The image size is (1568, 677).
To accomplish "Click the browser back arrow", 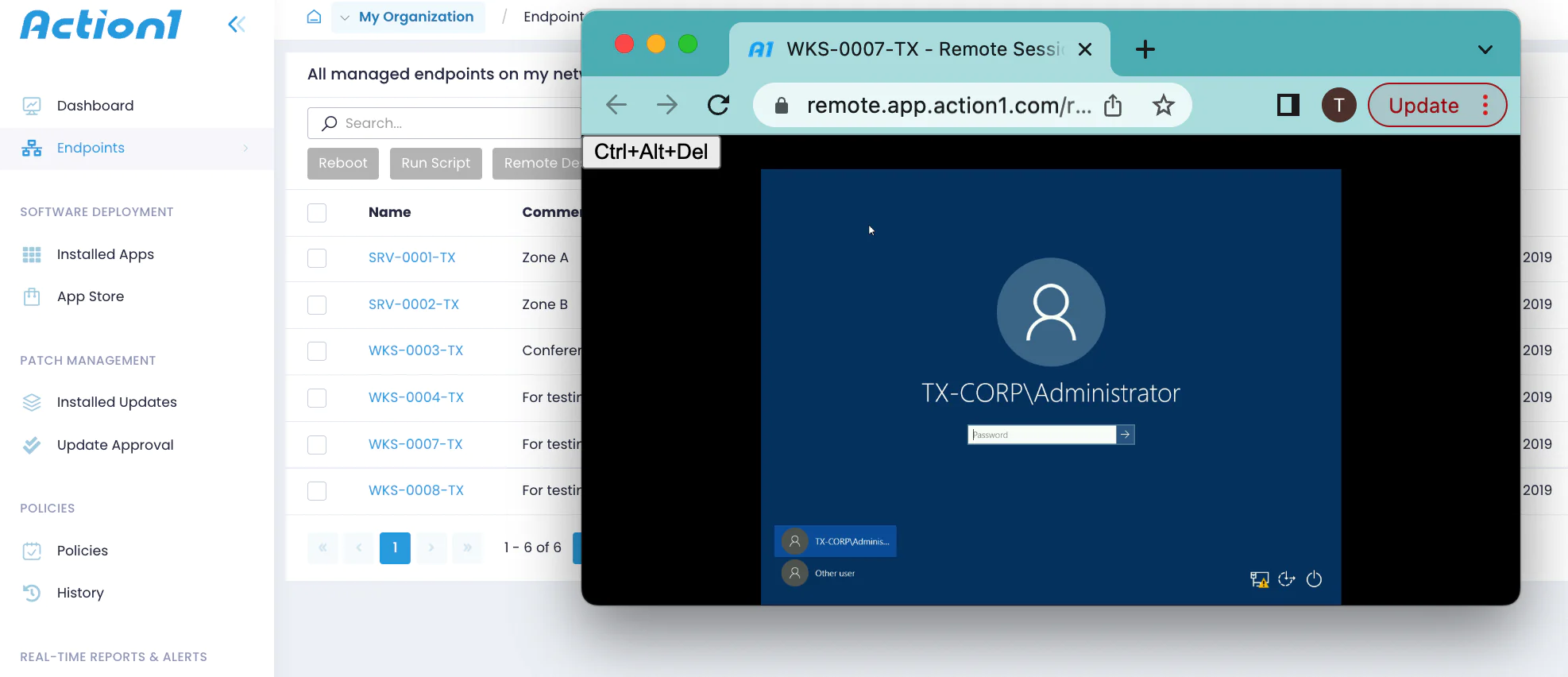I will tap(616, 105).
